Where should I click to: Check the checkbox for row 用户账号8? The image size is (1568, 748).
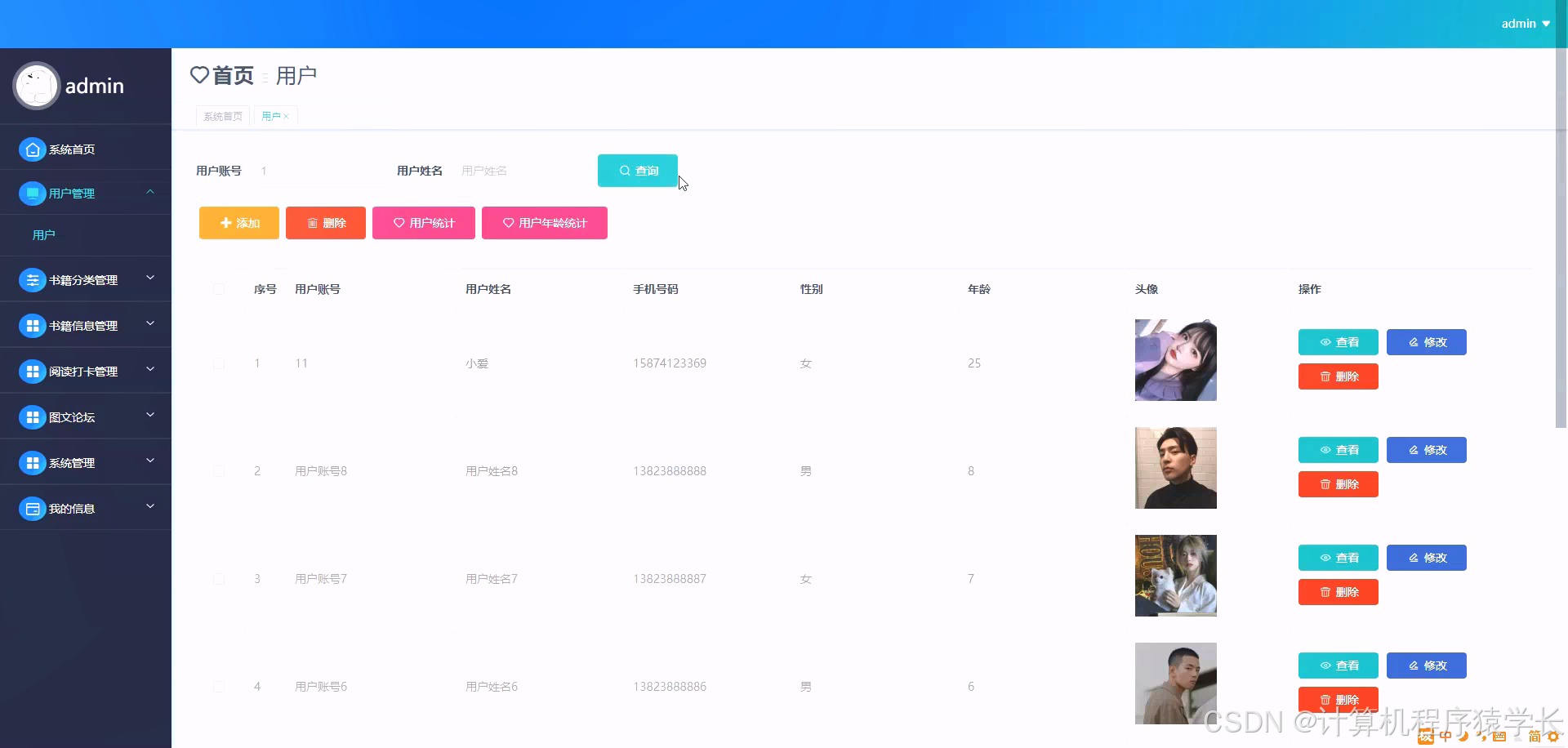pos(219,471)
